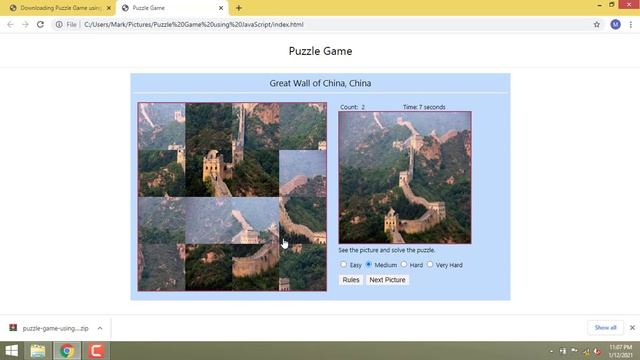Open a new browser tab

point(239,8)
